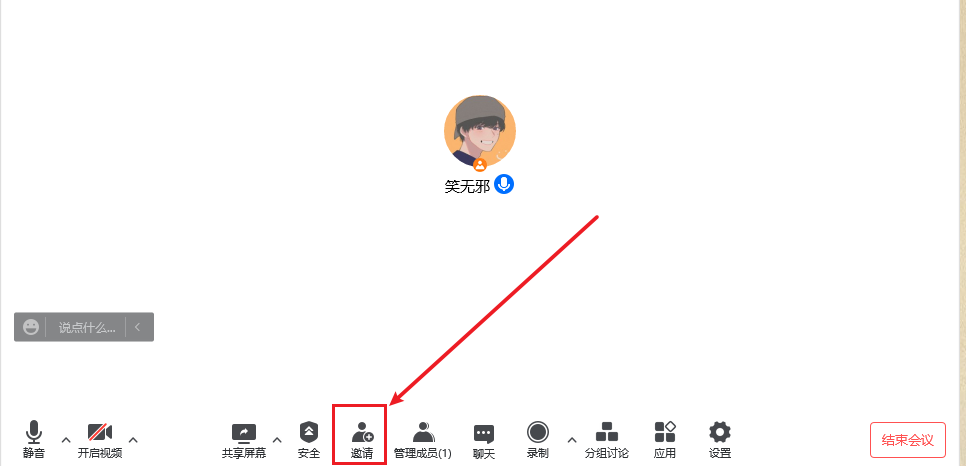Open the 邀请 invite icon
966x466 pixels.
click(362, 439)
